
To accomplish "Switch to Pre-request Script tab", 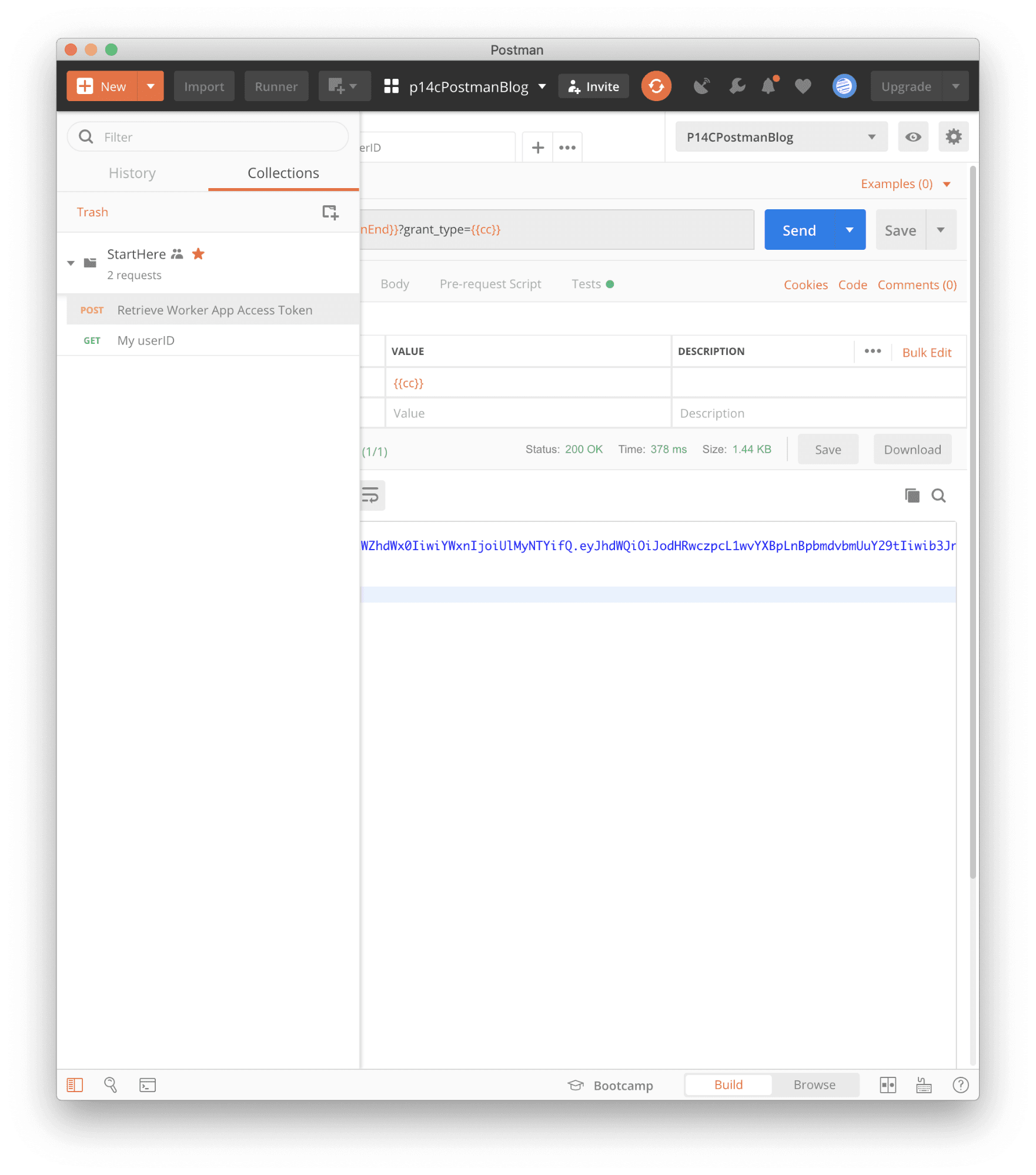I will point(490,284).
